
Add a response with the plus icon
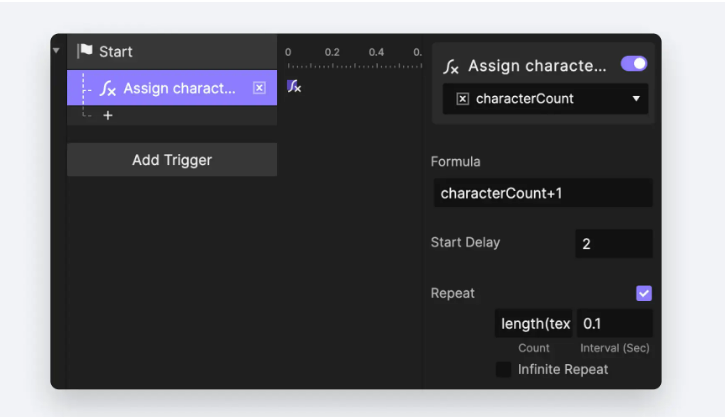pos(108,115)
